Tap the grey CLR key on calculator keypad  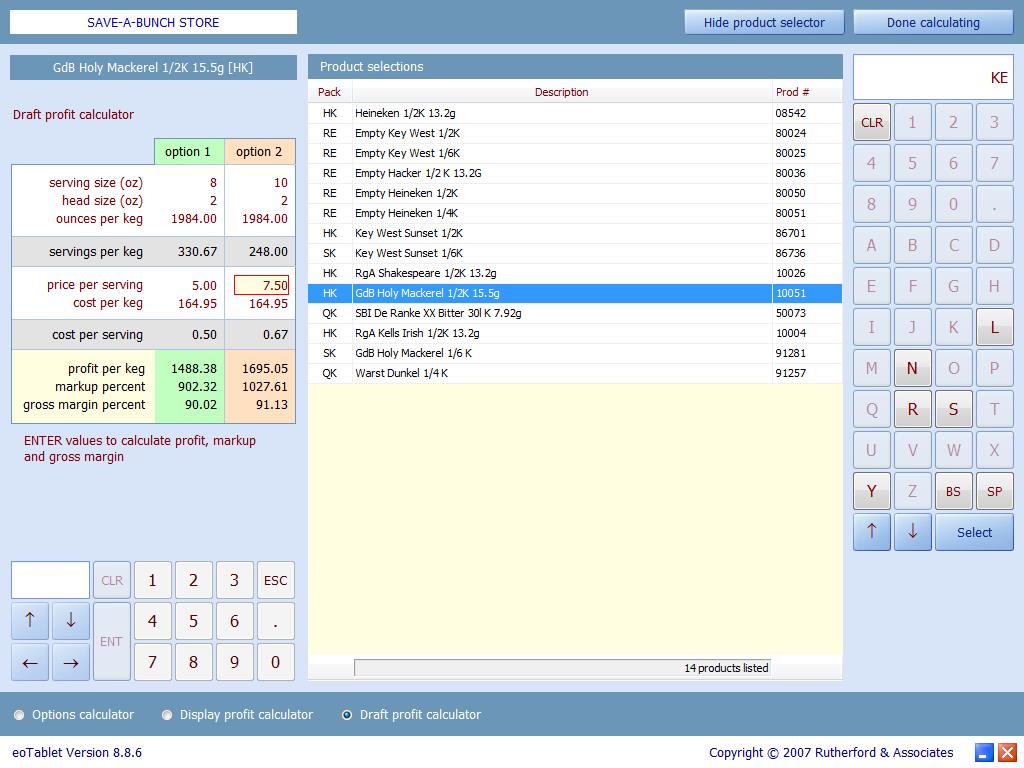tap(112, 580)
